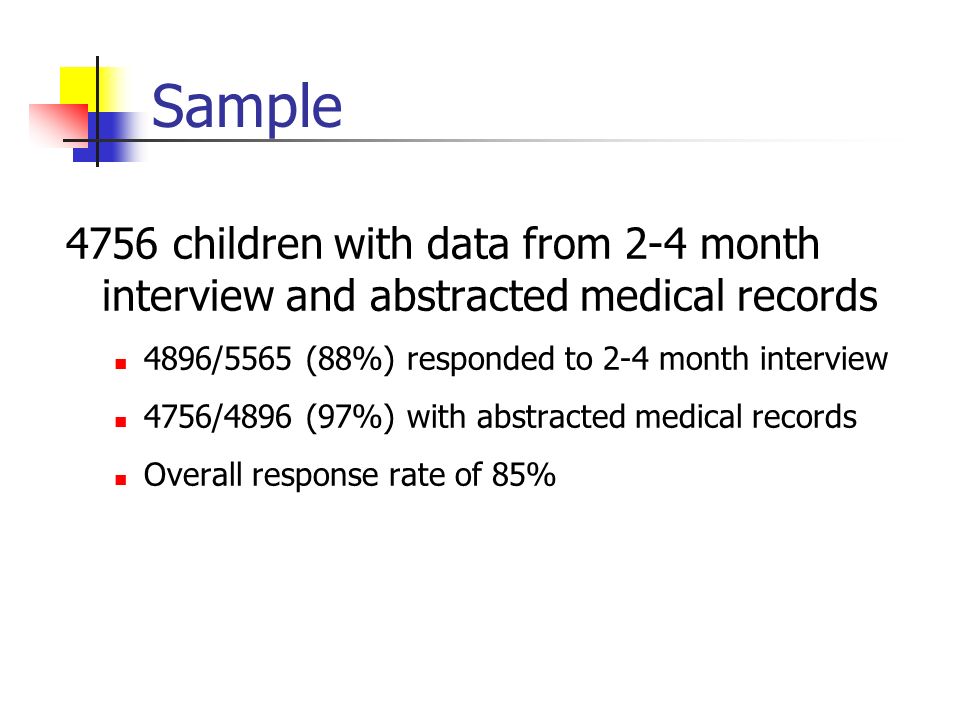Click the "85%" value in the last bullet
The width and height of the screenshot is (960, 720).
click(x=523, y=475)
